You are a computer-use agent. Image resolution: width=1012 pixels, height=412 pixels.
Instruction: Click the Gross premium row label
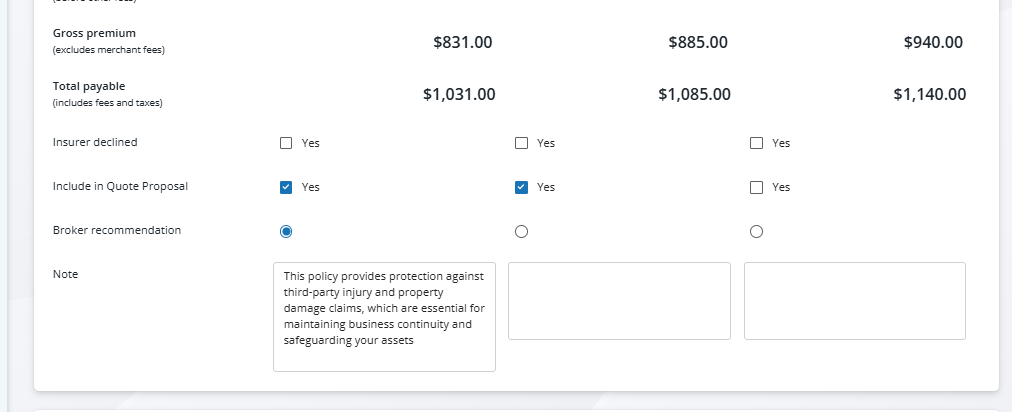(94, 33)
